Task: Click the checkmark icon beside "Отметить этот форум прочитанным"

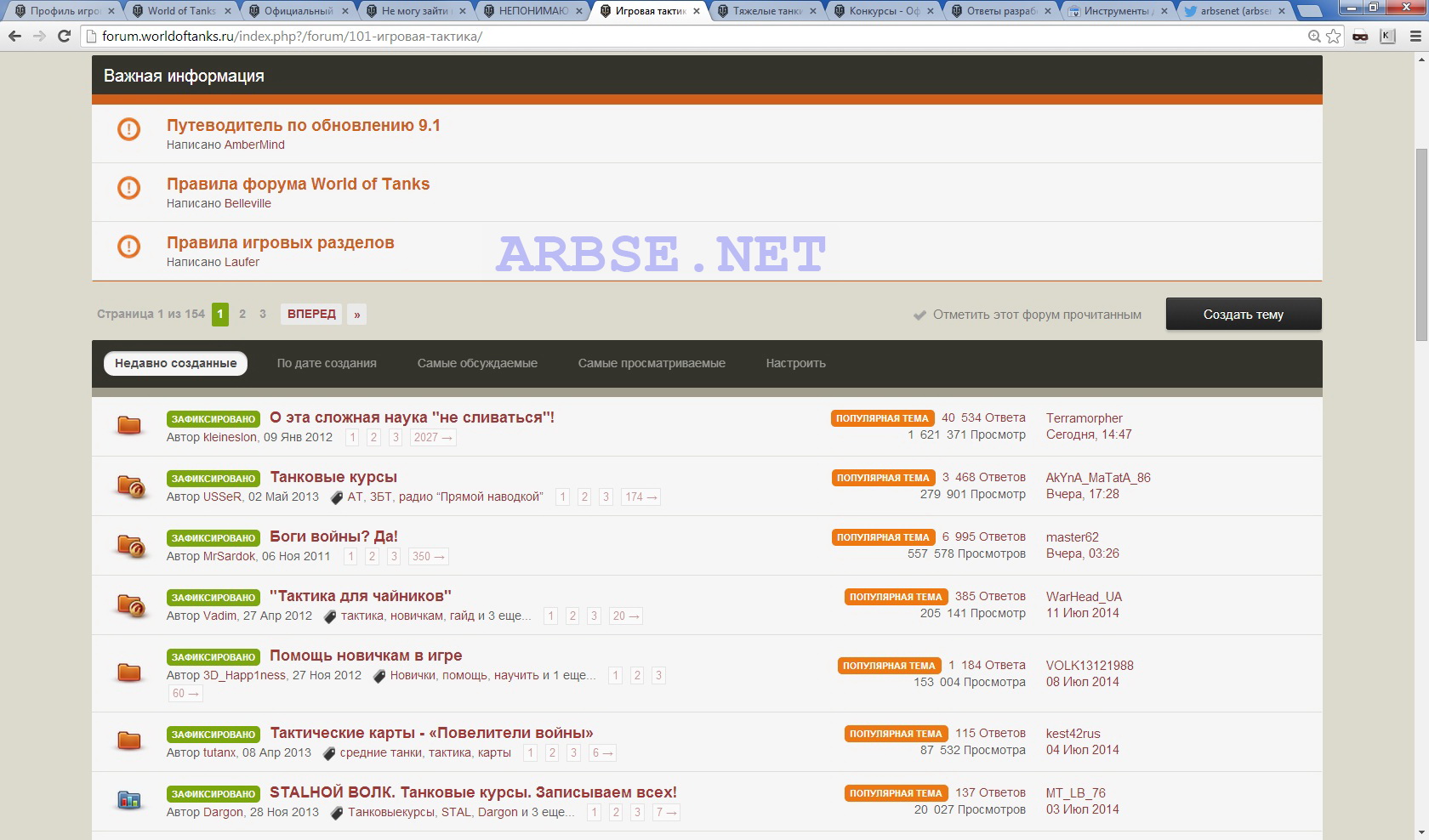Action: (919, 315)
